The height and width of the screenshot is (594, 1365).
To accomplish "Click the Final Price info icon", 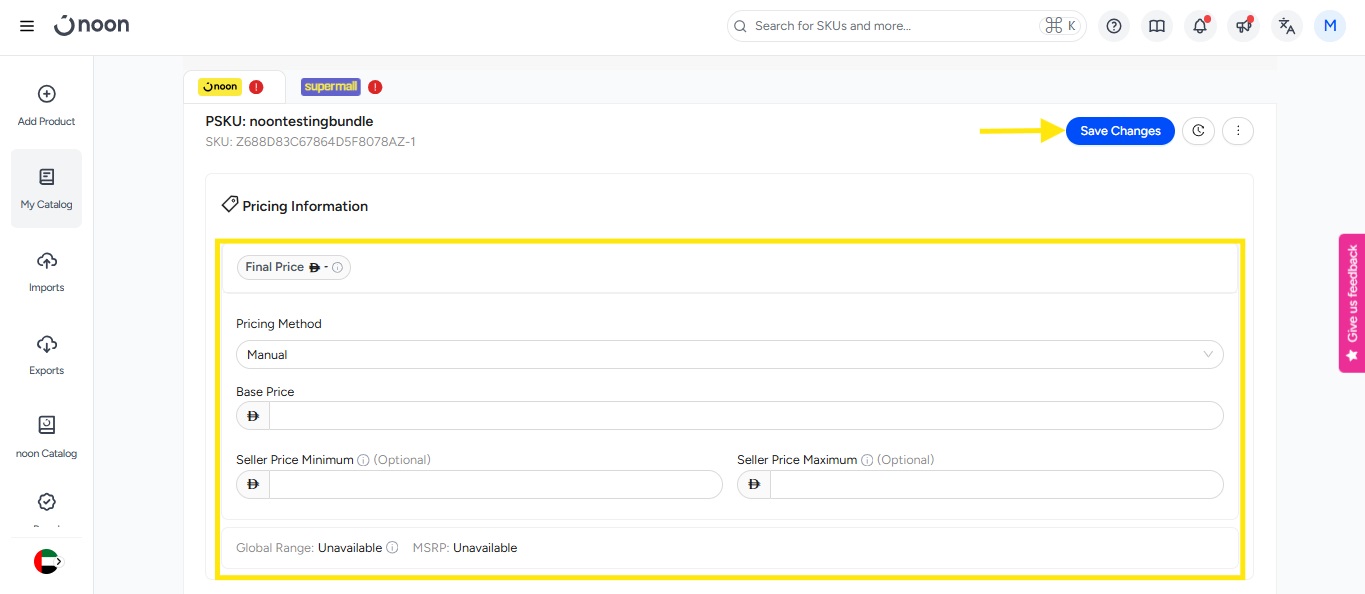I will click(338, 268).
